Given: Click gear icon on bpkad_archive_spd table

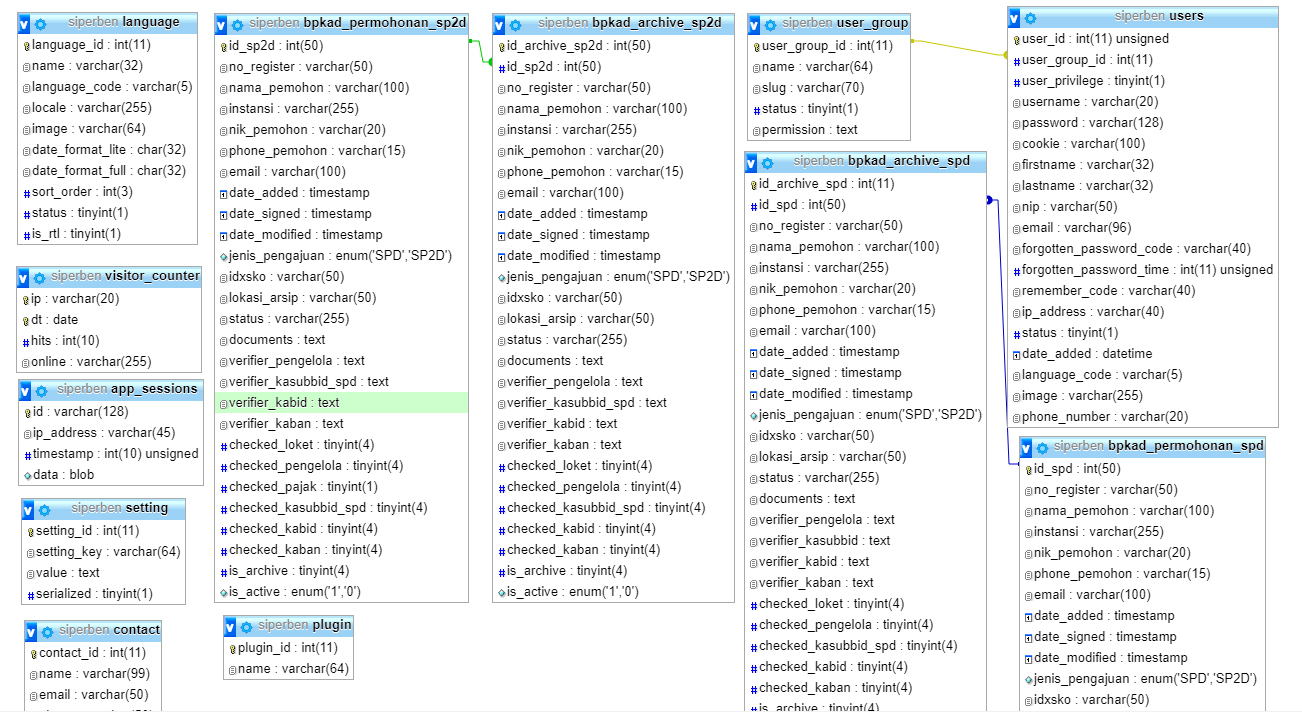Looking at the screenshot, I should tap(768, 162).
